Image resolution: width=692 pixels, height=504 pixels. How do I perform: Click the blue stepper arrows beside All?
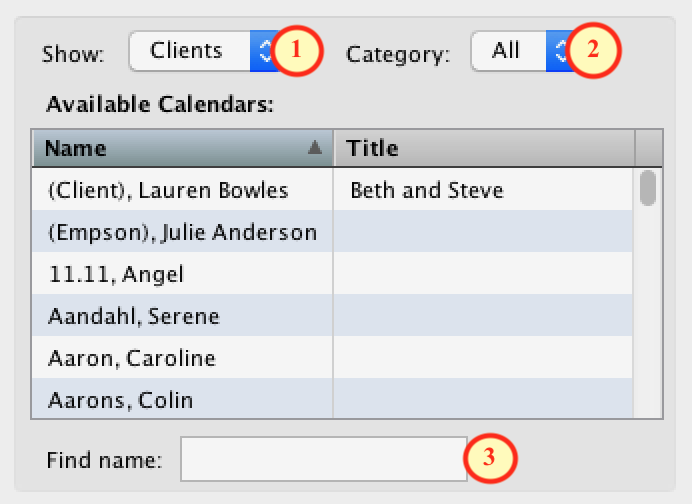(x=557, y=51)
